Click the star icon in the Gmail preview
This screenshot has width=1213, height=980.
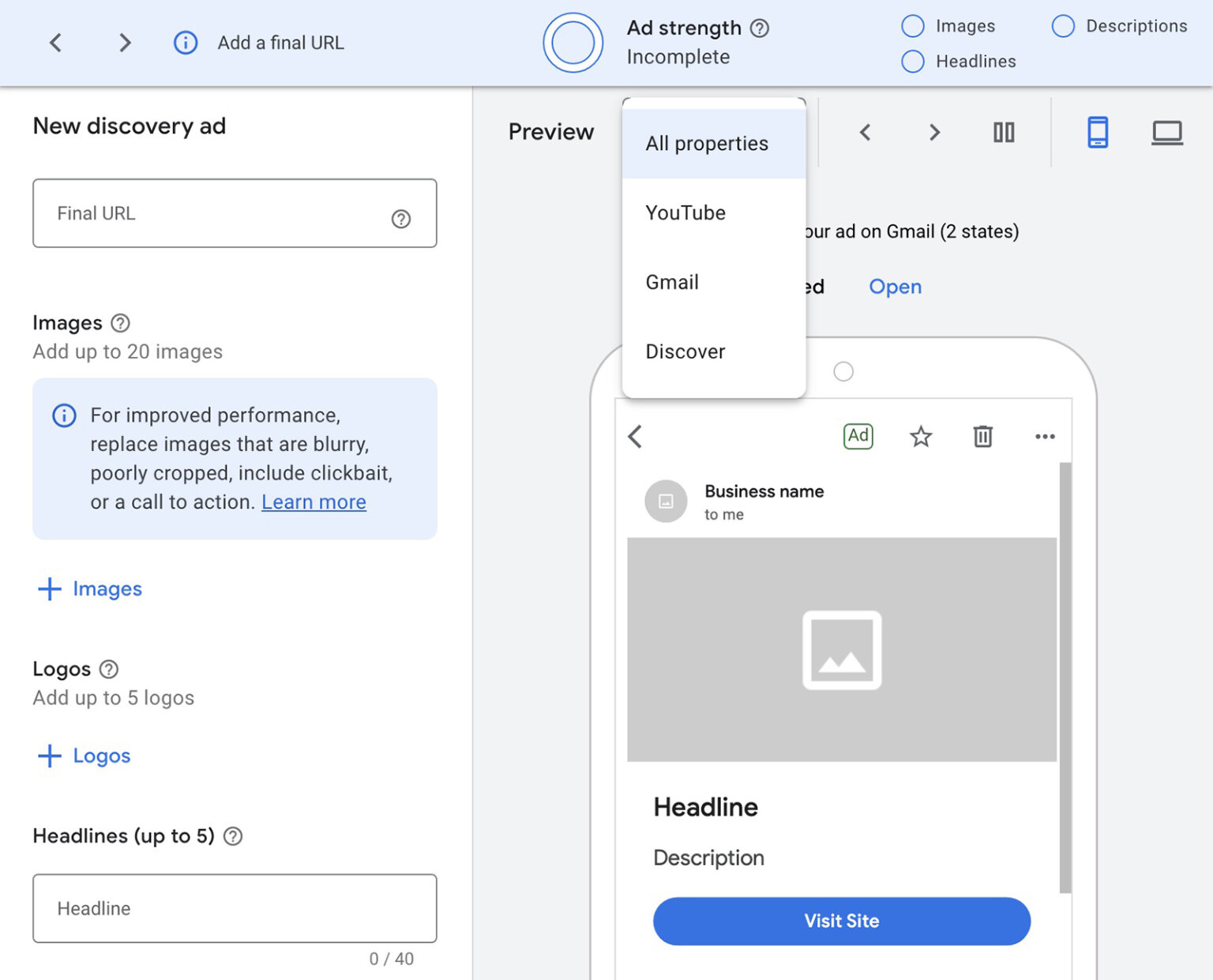[921, 437]
